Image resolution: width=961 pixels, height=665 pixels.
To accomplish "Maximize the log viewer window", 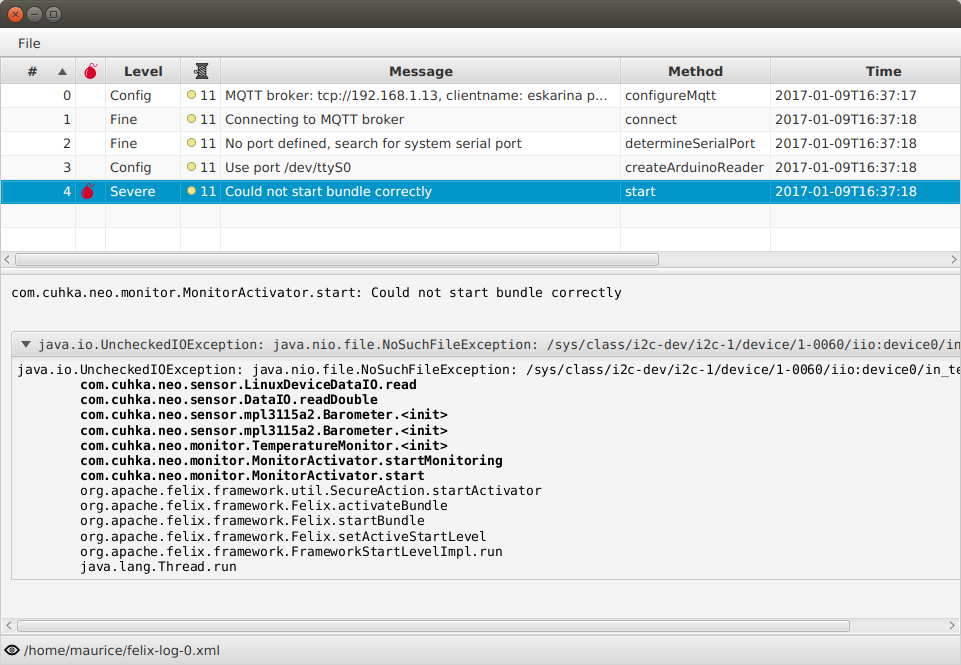I will click(54, 14).
